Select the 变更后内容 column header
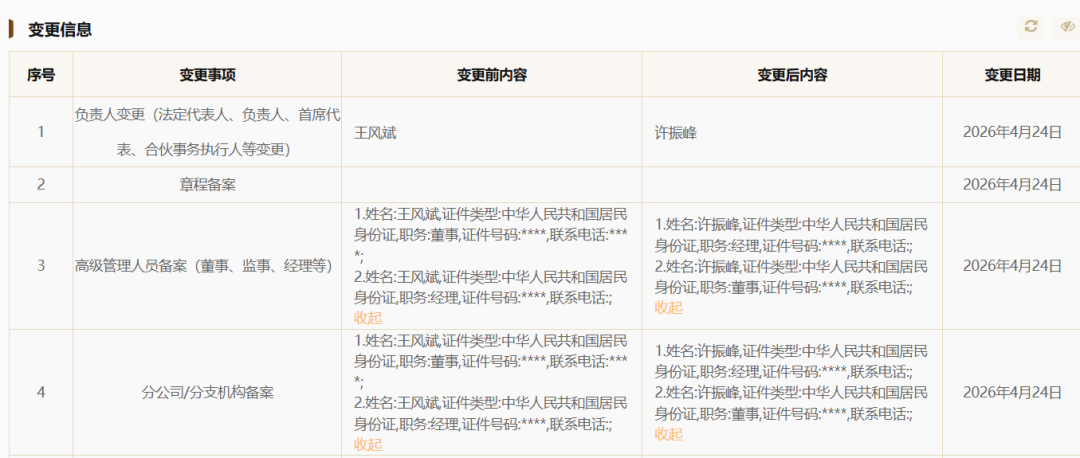Image resolution: width=1080 pixels, height=458 pixels. [x=791, y=75]
